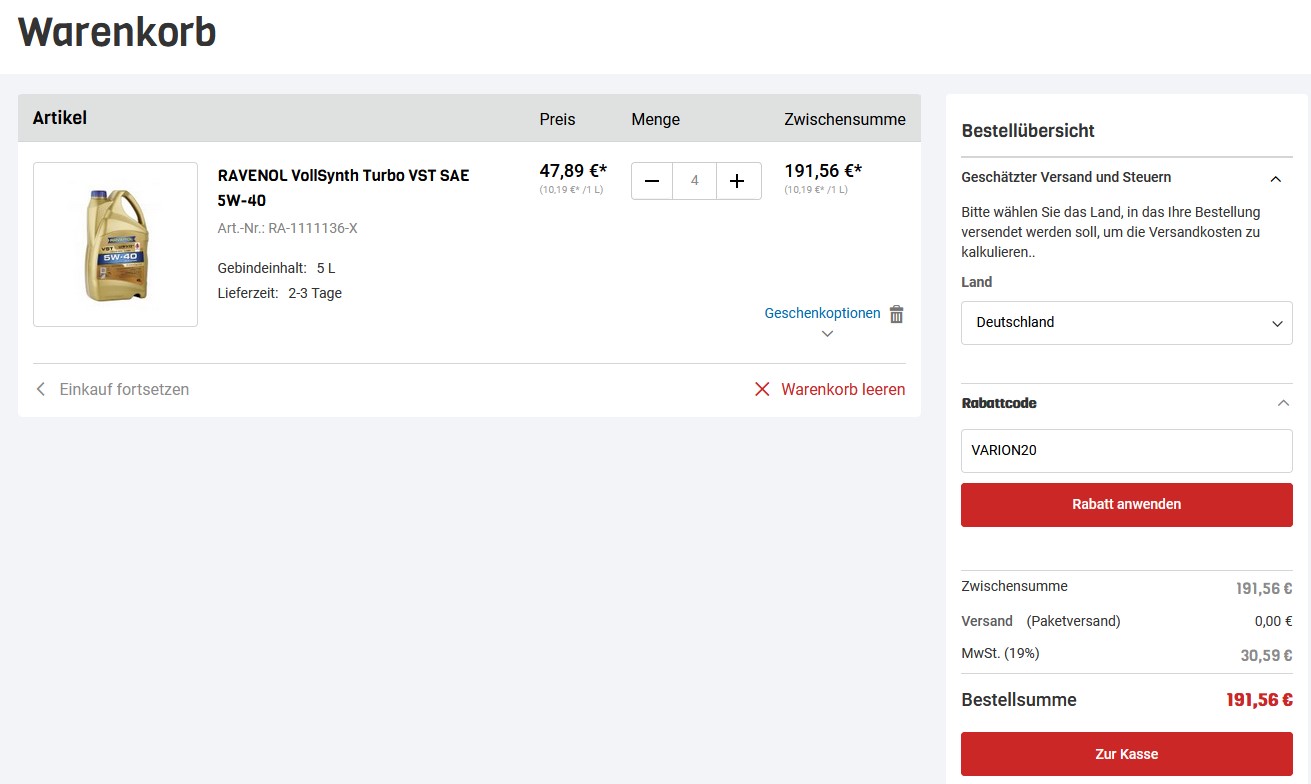Click the Menge column header
1311x784 pixels.
[655, 119]
